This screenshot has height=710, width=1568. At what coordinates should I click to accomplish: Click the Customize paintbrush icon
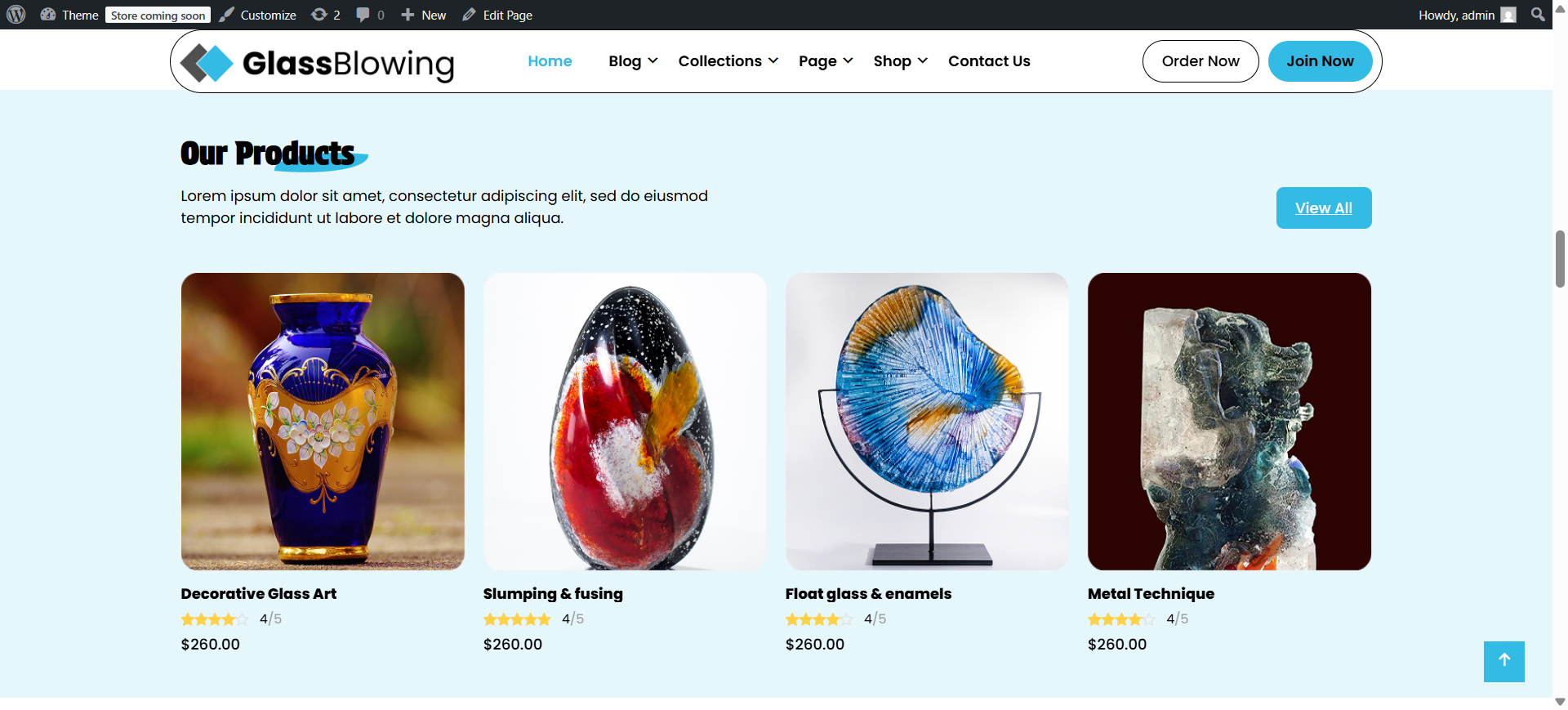click(226, 15)
